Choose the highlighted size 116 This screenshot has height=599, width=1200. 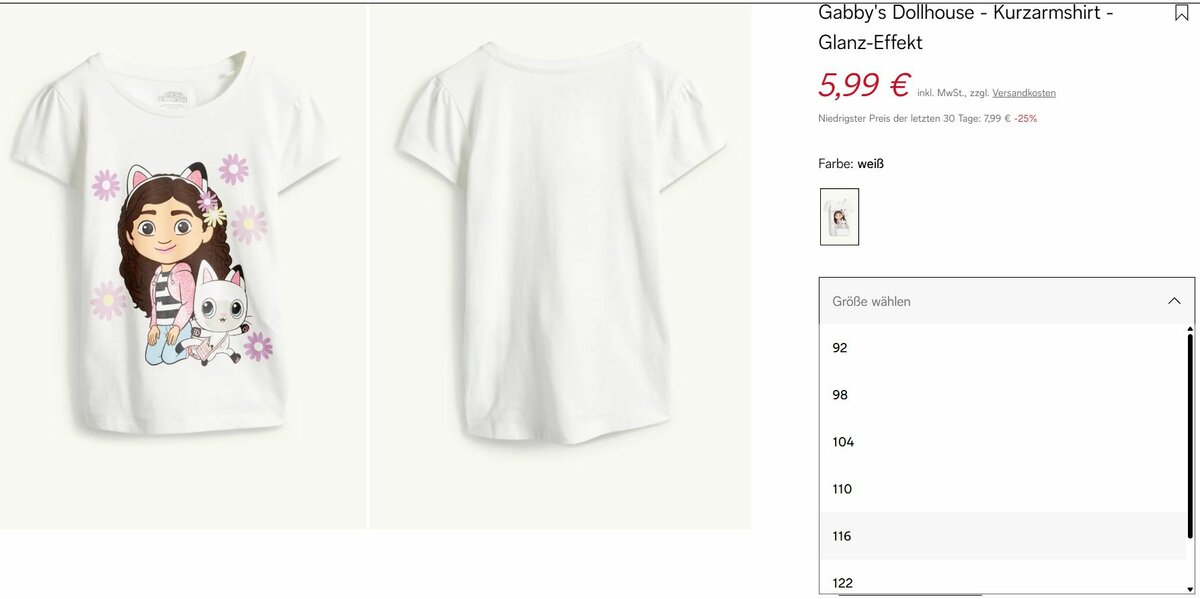click(842, 536)
